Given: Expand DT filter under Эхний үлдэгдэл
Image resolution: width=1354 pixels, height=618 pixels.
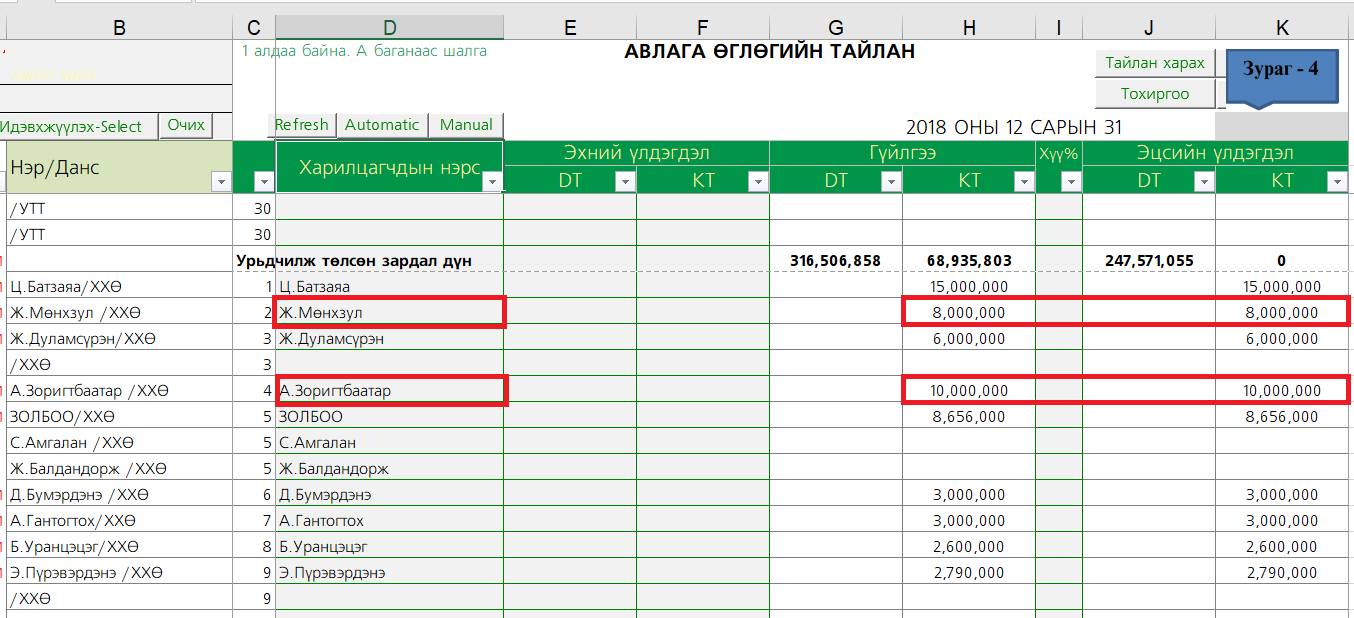Looking at the screenshot, I should click(x=624, y=181).
